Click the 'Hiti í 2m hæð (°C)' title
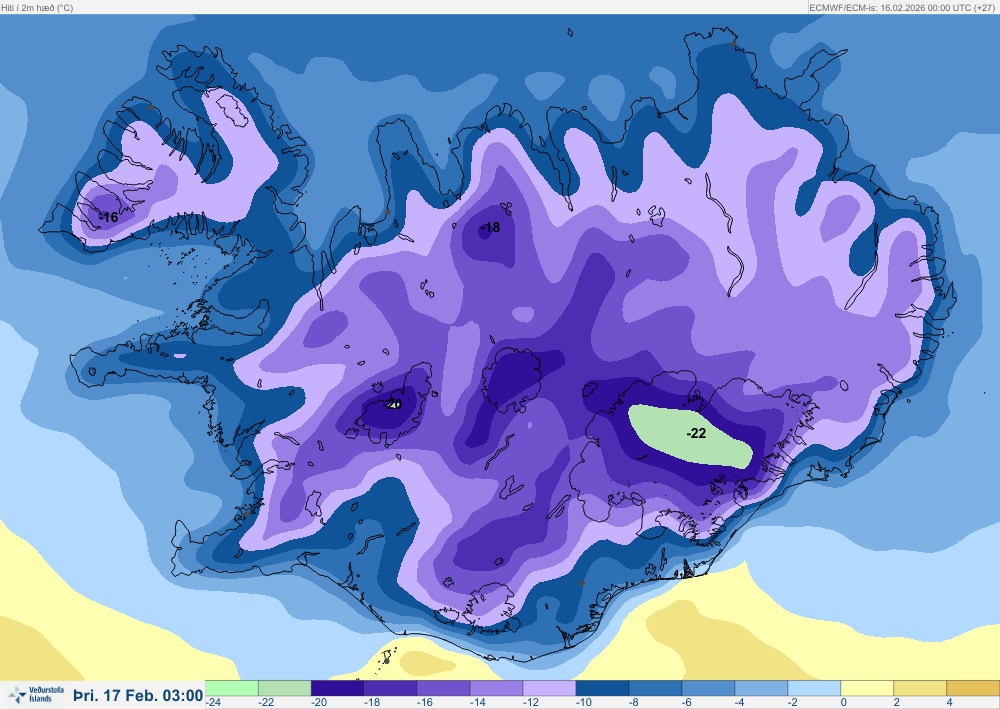 tap(37, 8)
